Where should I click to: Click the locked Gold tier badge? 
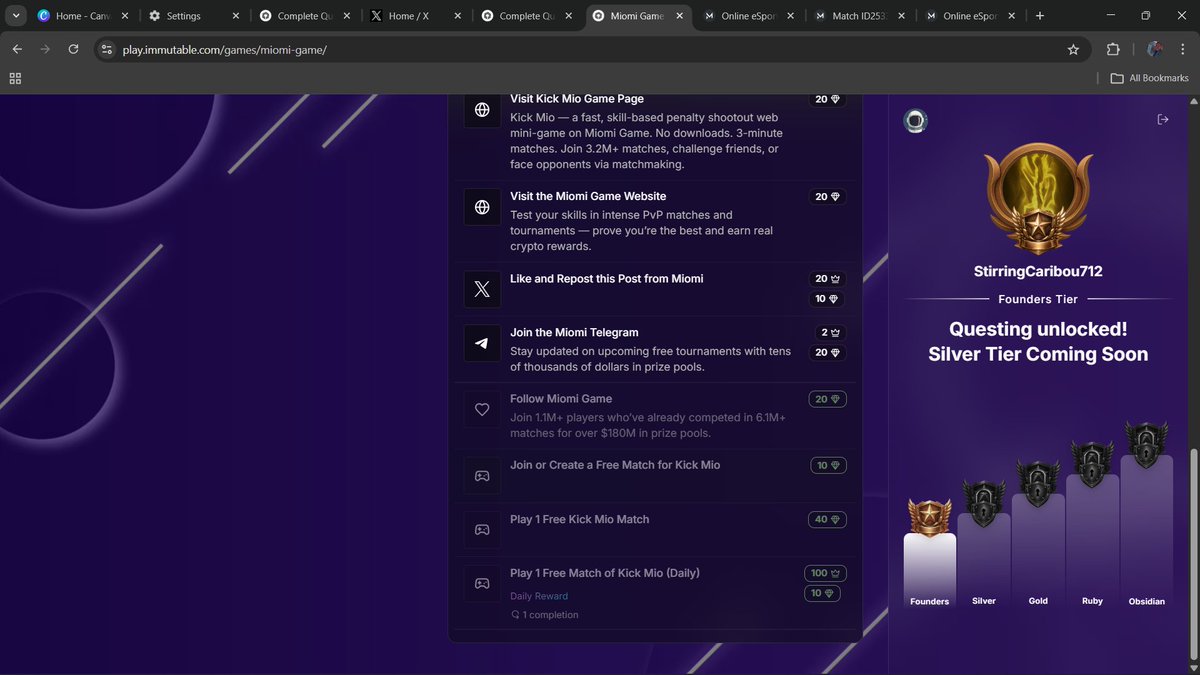click(x=1038, y=483)
